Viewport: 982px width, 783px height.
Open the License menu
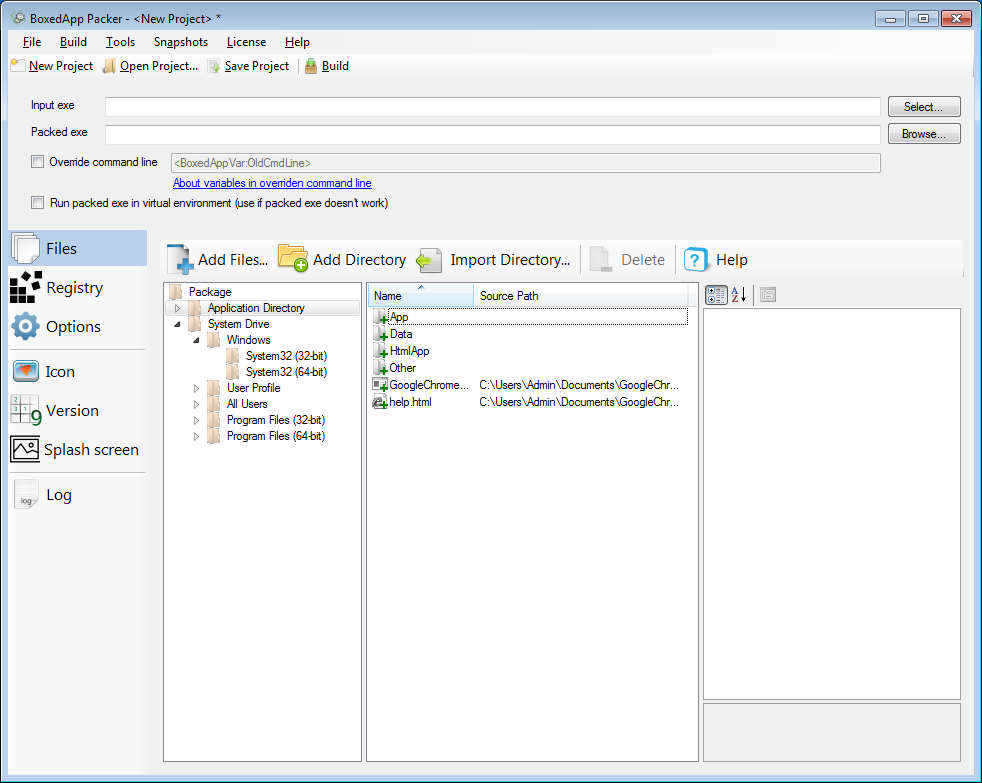246,42
